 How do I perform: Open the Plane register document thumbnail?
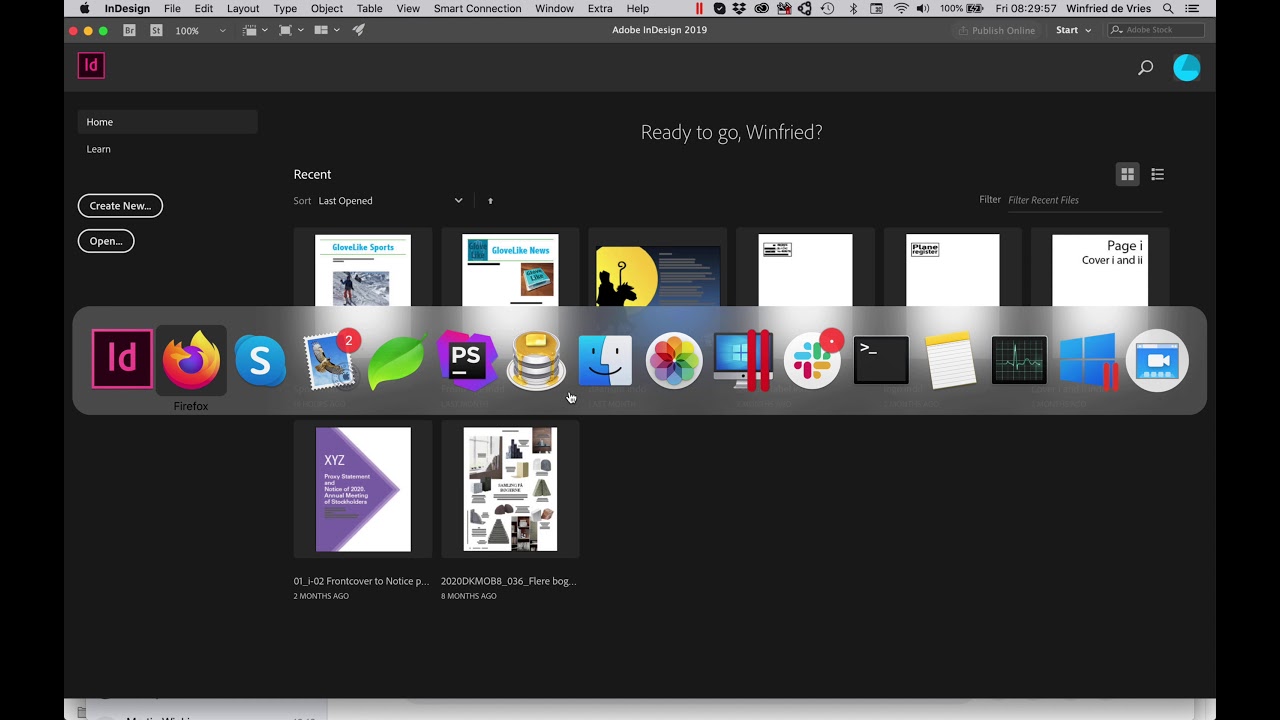coord(953,270)
